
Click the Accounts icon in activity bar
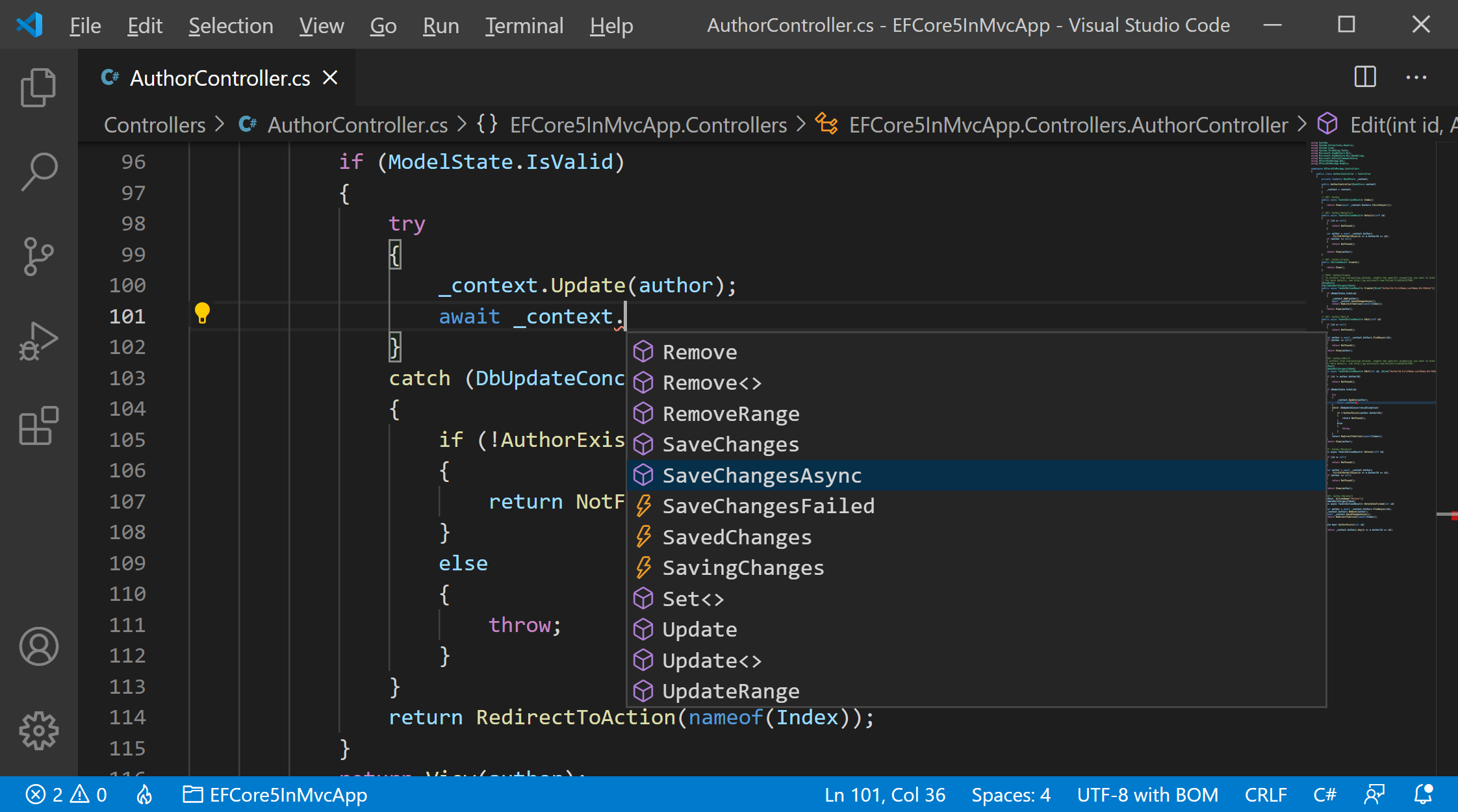click(x=38, y=646)
